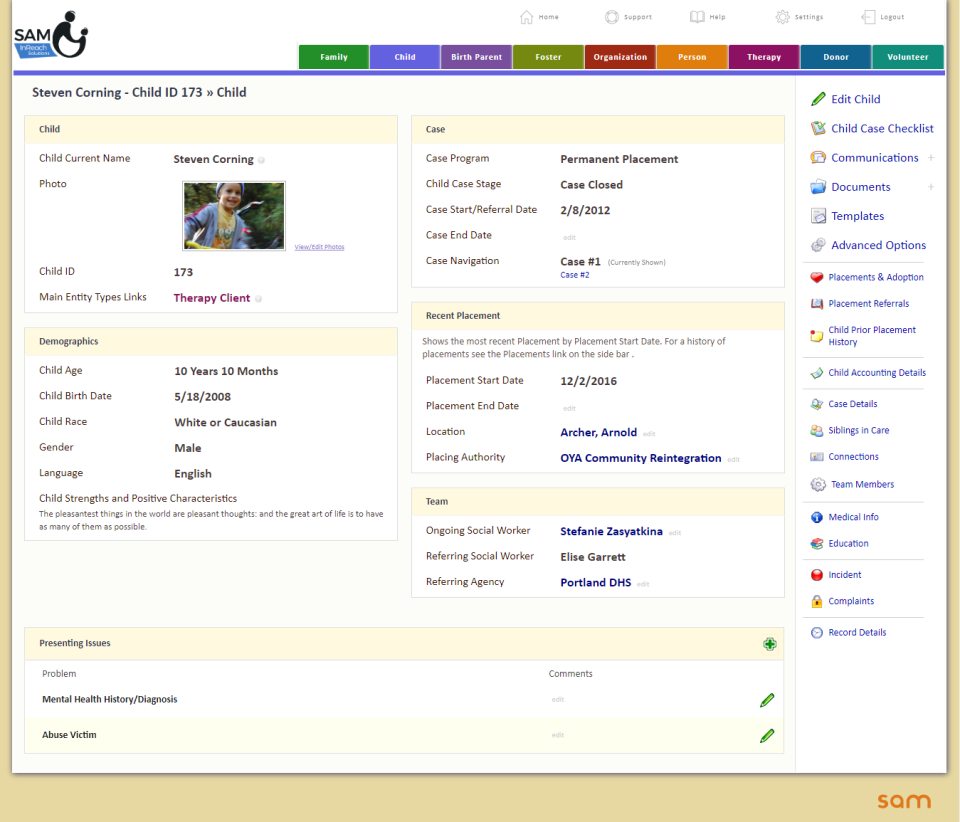Open the Birth Parent tab
The image size is (960, 822).
point(476,57)
